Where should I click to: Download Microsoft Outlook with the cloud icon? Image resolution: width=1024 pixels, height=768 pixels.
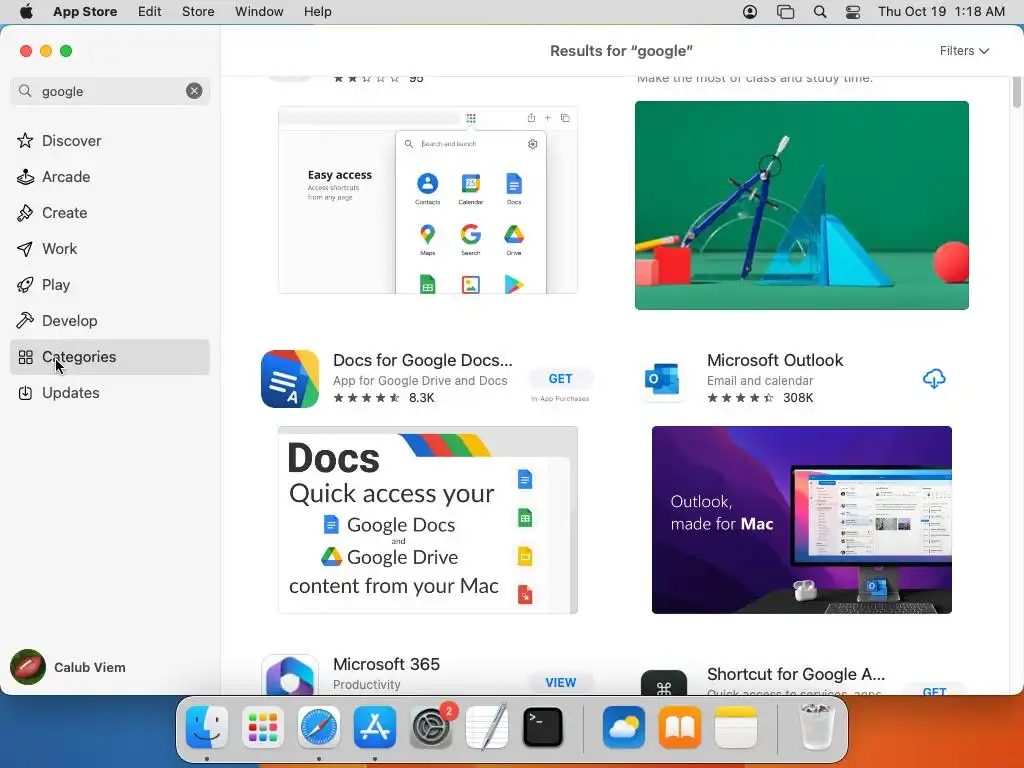934,379
